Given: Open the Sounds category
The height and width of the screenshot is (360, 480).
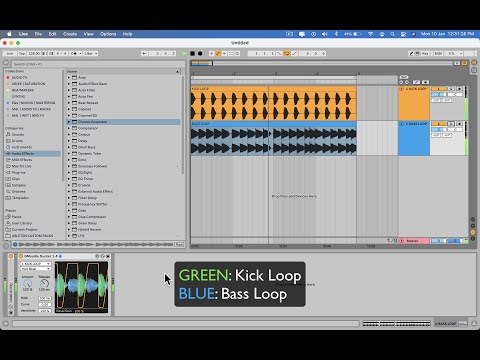Looking at the screenshot, I should point(18,134).
